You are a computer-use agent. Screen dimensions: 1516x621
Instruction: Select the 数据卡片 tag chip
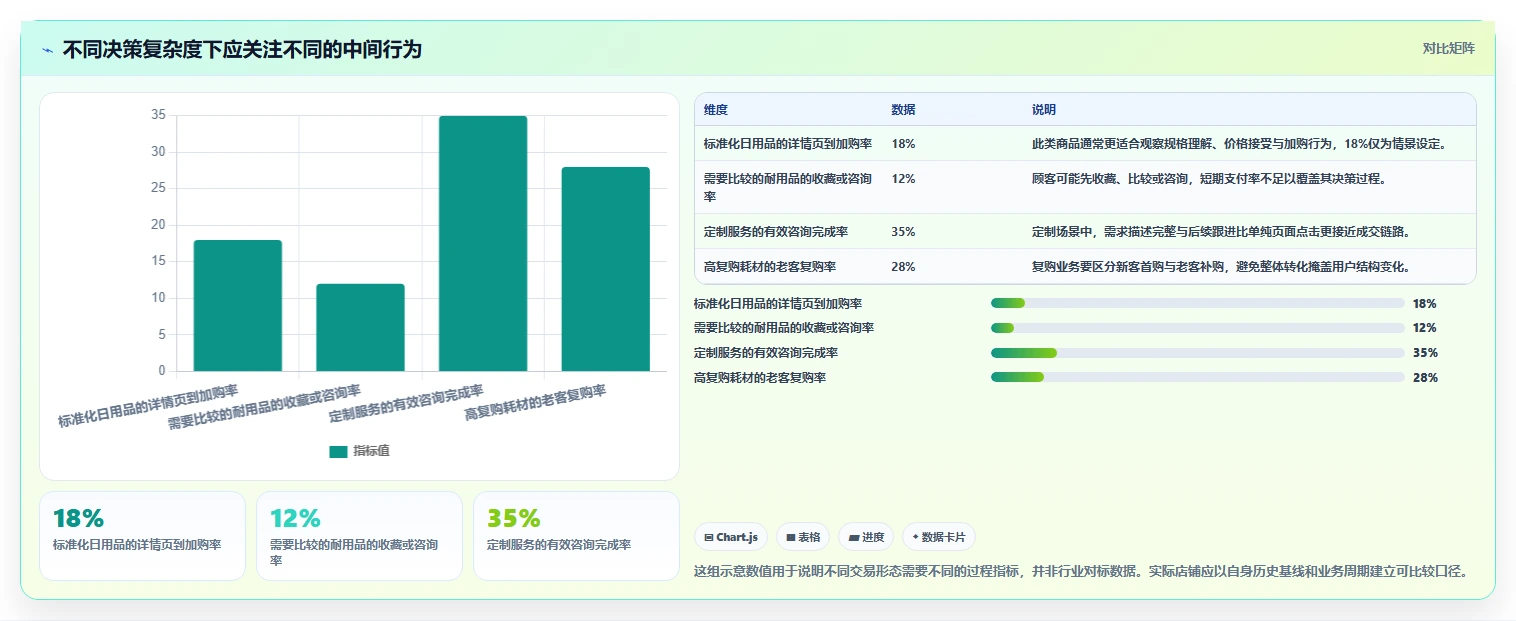pyautogui.click(x=938, y=537)
